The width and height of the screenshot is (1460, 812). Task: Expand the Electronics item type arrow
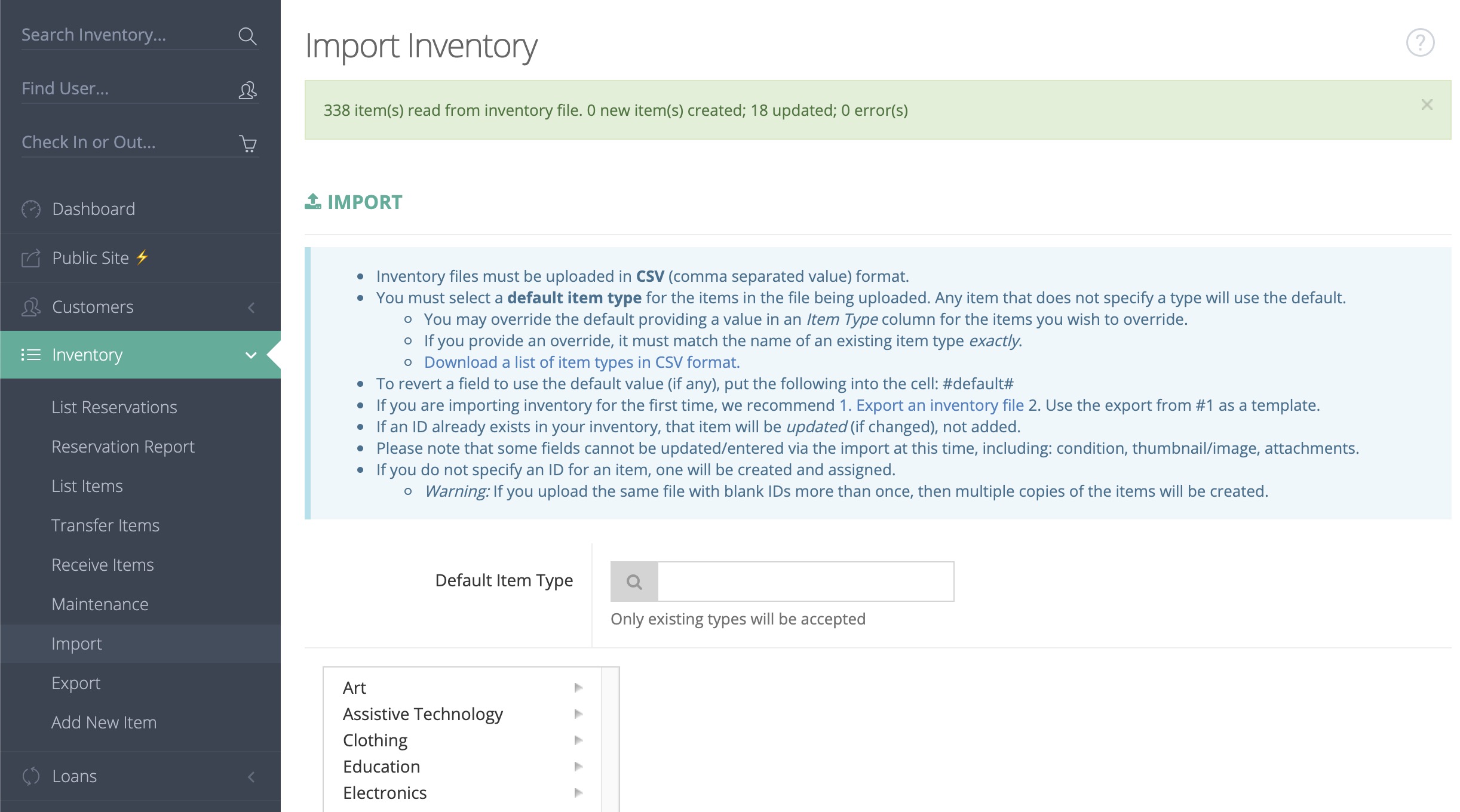point(578,793)
